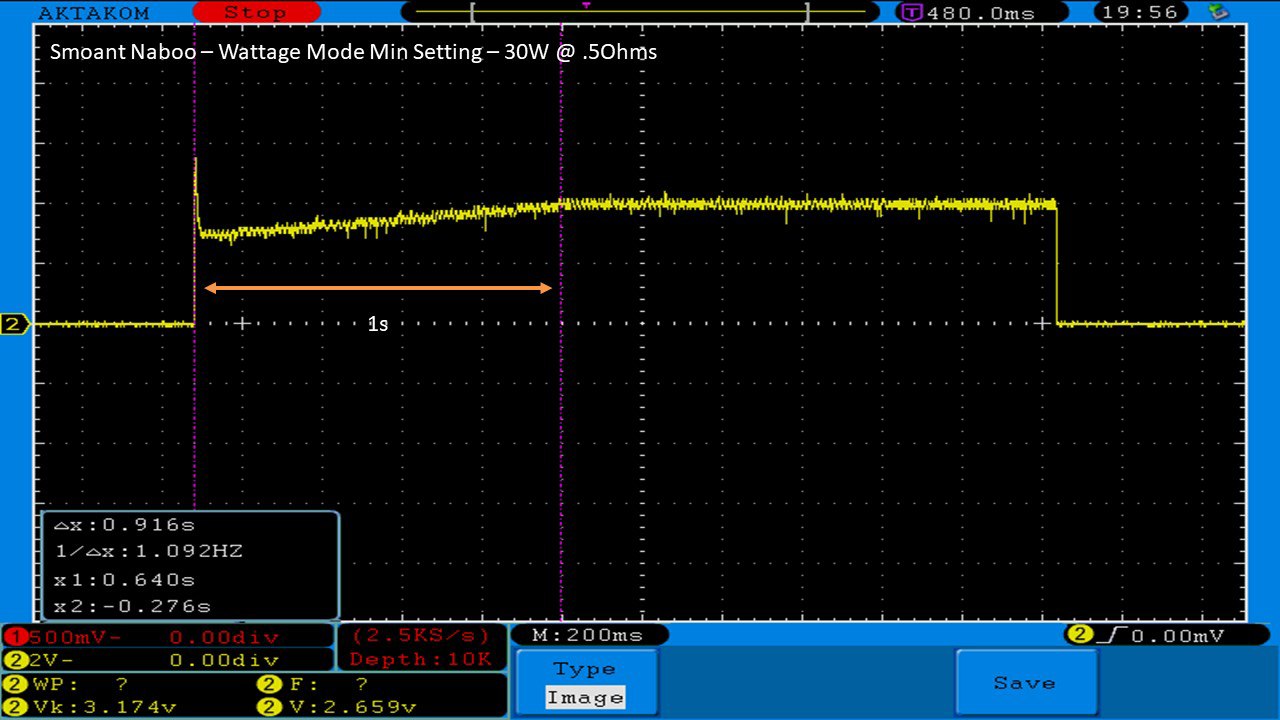1280x720 pixels.
Task: Click the magenta trigger position triangle at top
Action: coord(586,5)
